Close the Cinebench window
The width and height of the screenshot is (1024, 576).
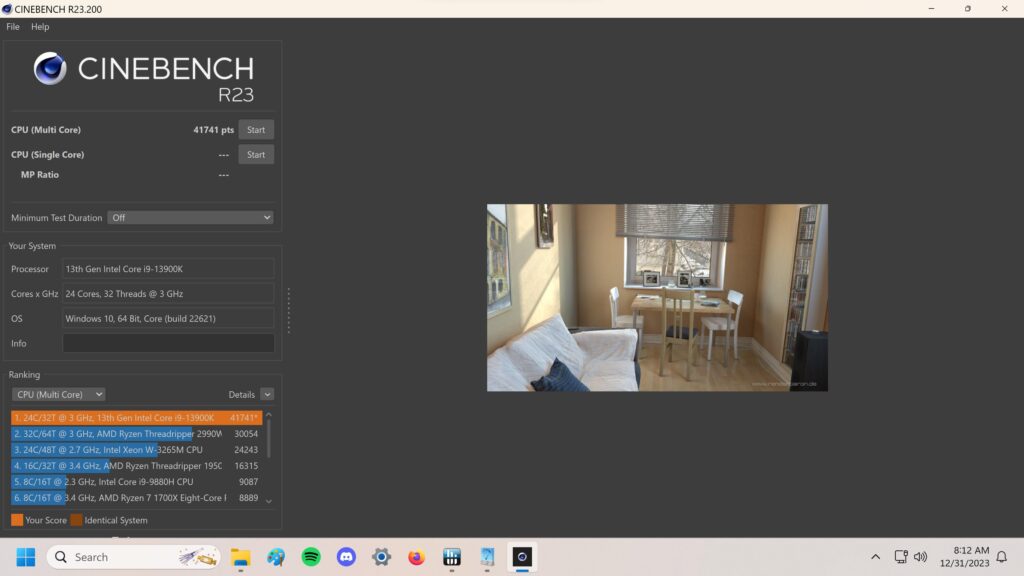click(x=1004, y=8)
